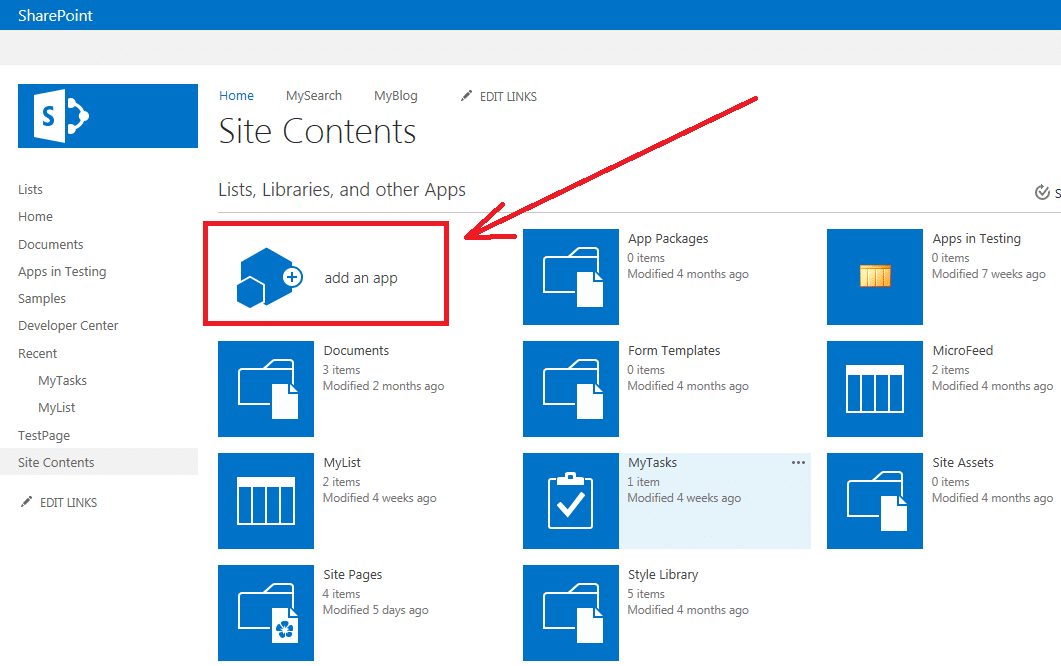Open the Documents library tile icon
The height and width of the screenshot is (666, 1061).
click(266, 388)
